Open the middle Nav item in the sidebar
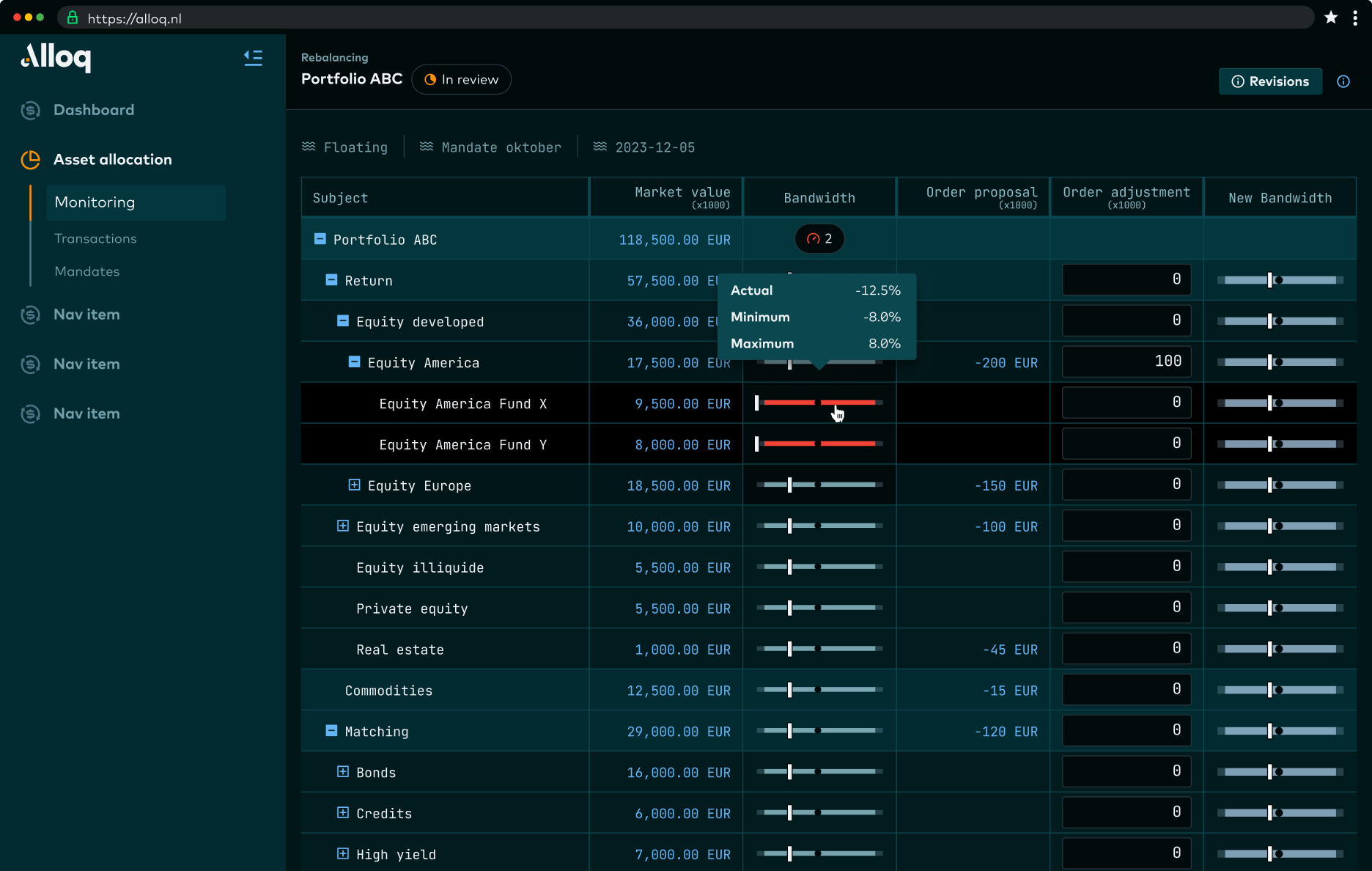 click(86, 364)
